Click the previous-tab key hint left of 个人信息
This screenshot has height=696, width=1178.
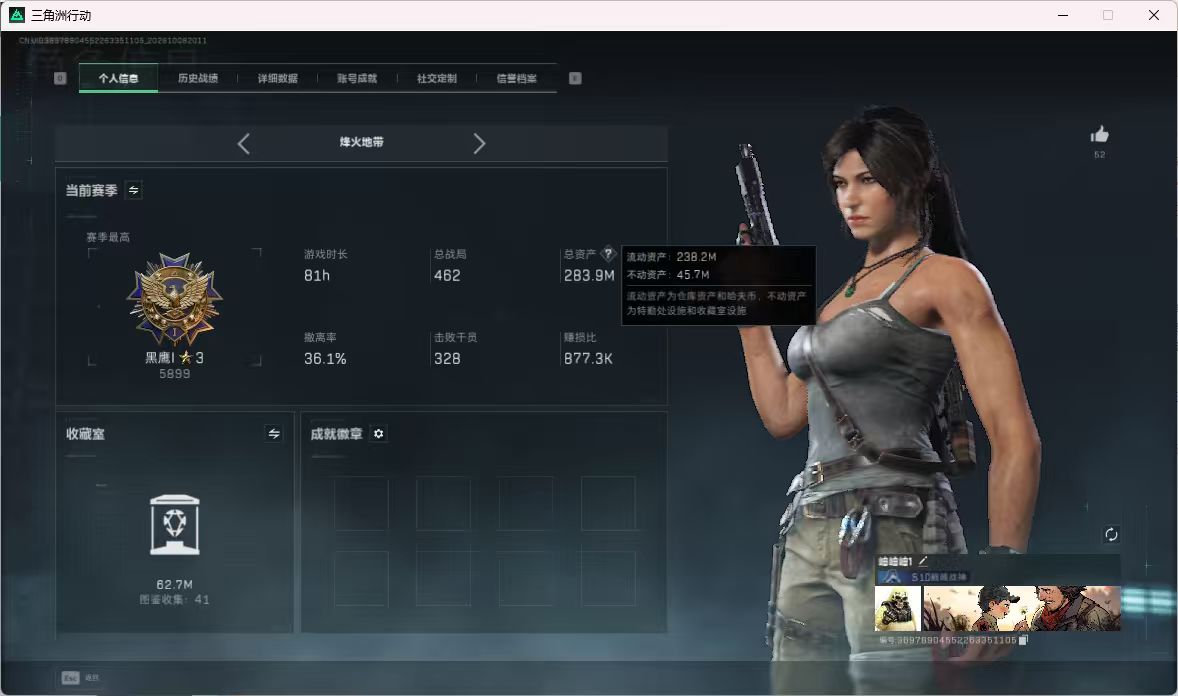coord(60,78)
